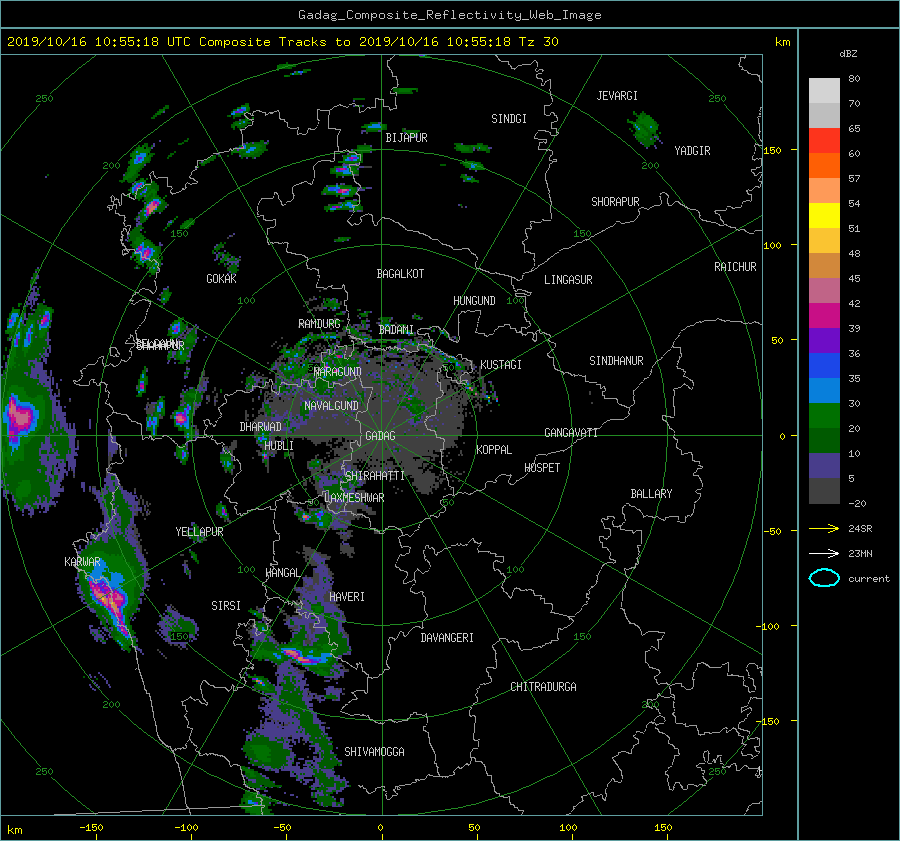The width and height of the screenshot is (900, 841).
Task: Pick the dark gray 5 to -20 swatch
Action: click(824, 490)
